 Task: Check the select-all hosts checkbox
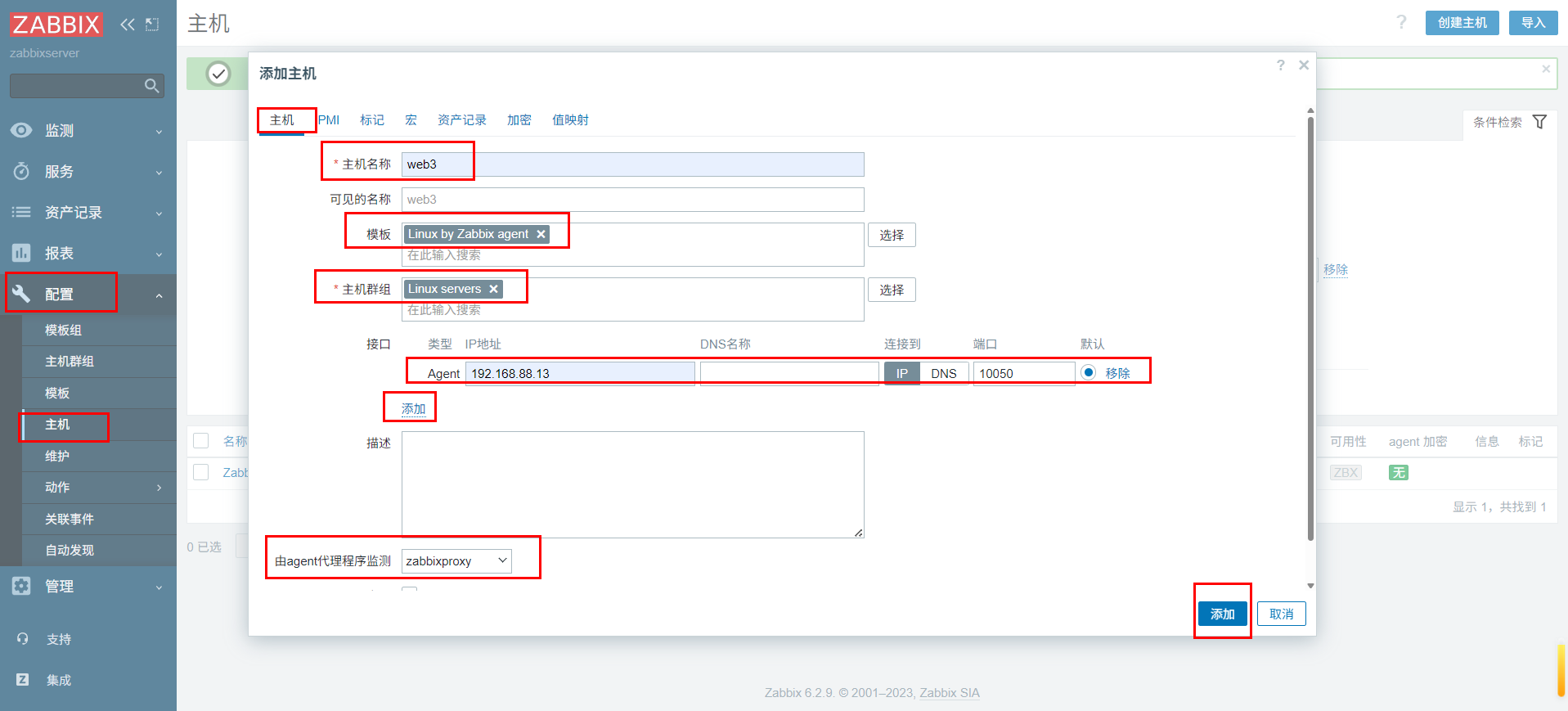coord(201,441)
